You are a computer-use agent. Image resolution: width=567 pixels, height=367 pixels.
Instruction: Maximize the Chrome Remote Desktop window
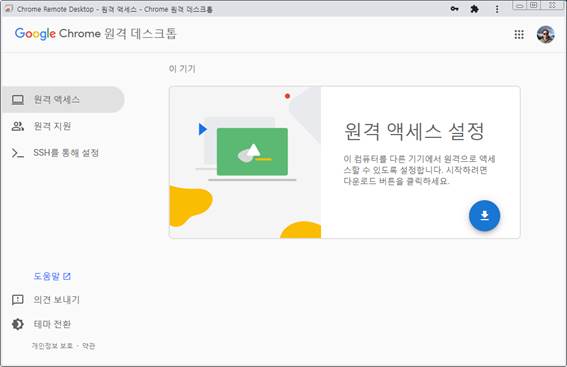coord(533,5)
